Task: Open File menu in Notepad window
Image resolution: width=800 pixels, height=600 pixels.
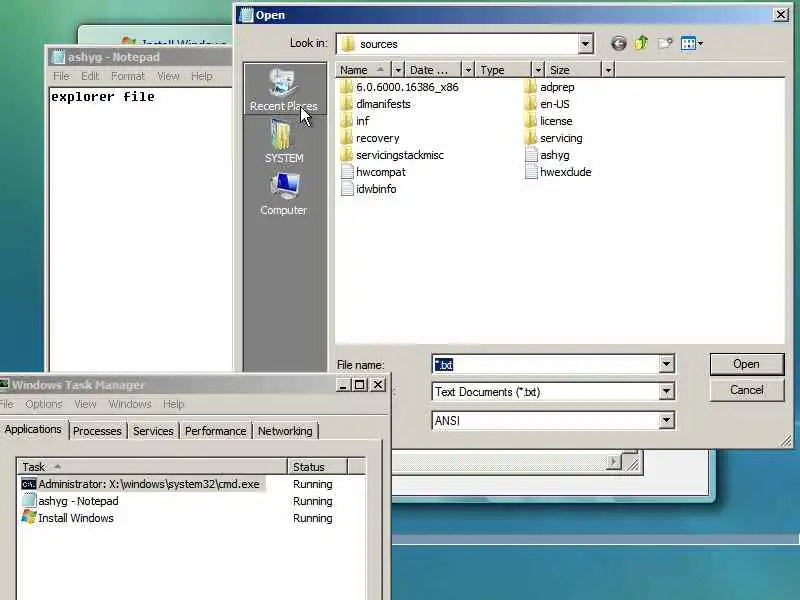Action: pos(61,76)
